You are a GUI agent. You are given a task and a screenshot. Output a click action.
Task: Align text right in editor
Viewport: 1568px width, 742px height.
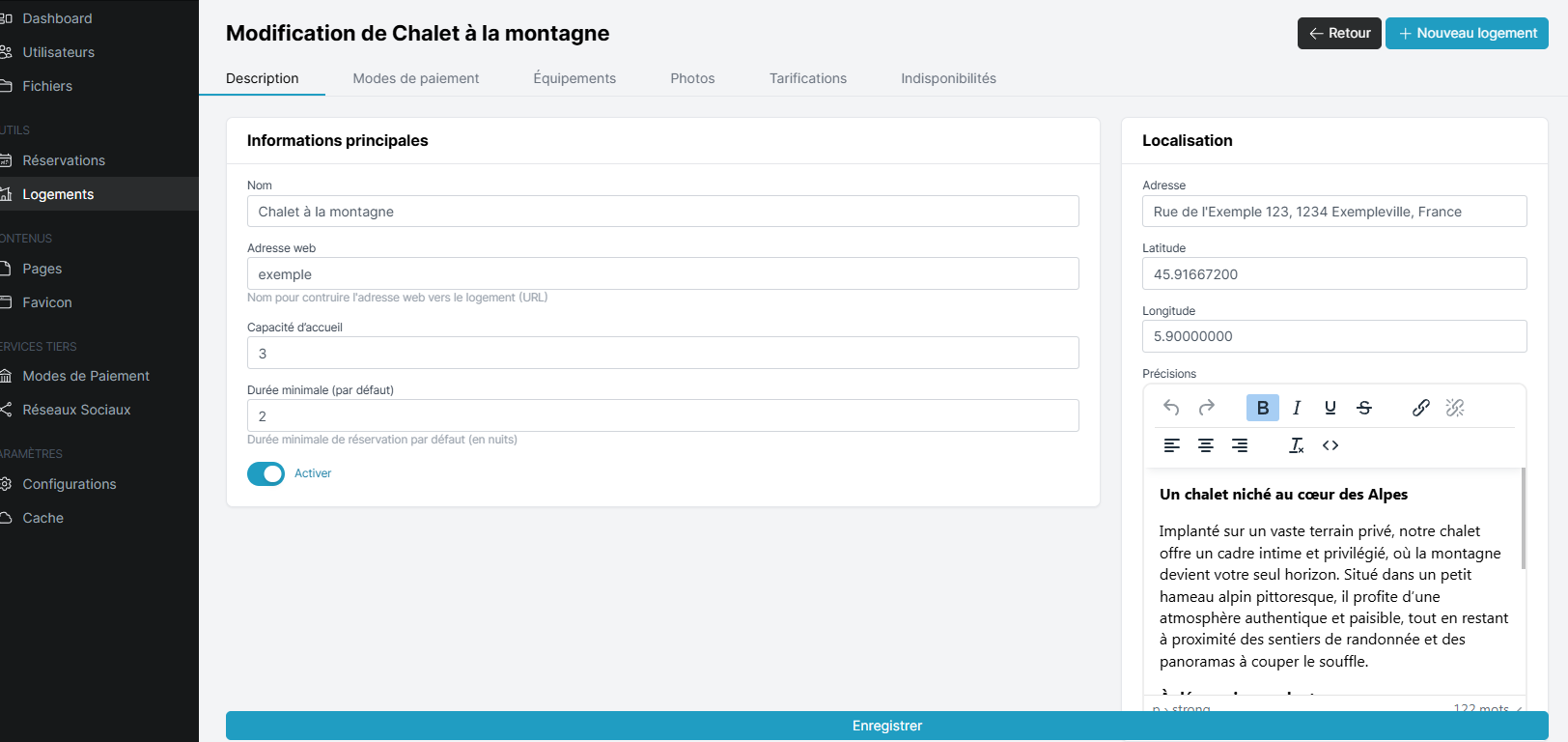click(x=1240, y=445)
